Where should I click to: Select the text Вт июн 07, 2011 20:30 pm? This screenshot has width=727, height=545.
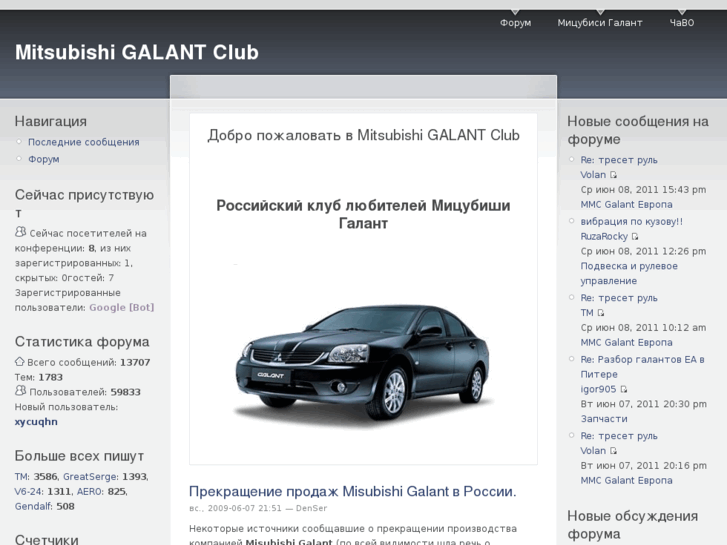click(x=644, y=404)
